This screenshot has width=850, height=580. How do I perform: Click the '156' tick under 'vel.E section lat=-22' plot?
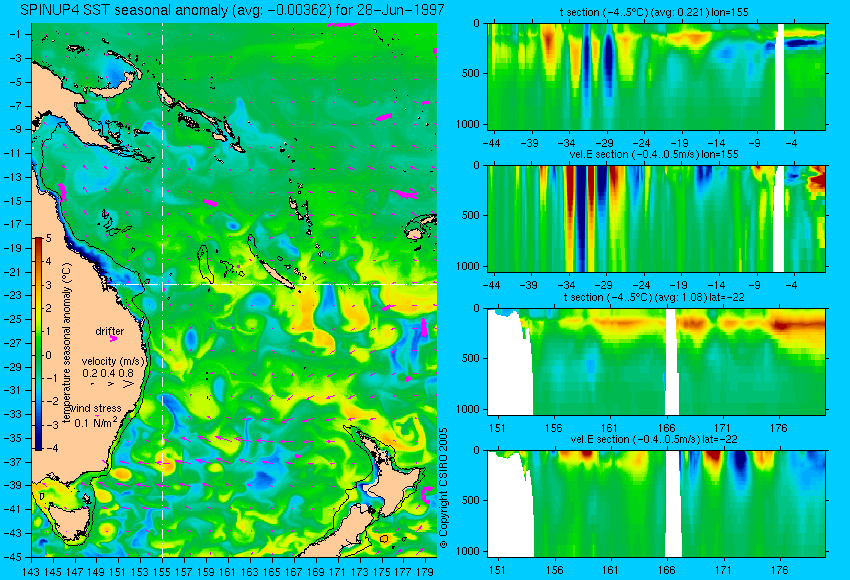click(553, 570)
